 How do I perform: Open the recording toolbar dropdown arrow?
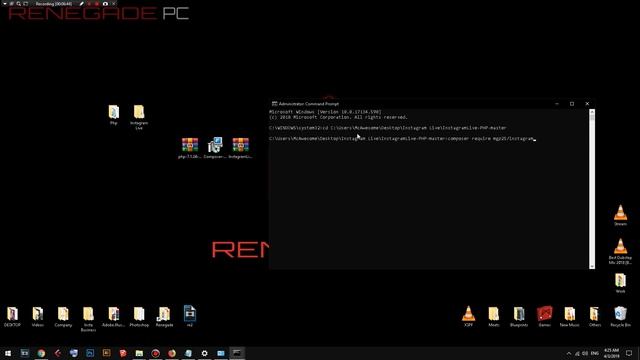4,4
